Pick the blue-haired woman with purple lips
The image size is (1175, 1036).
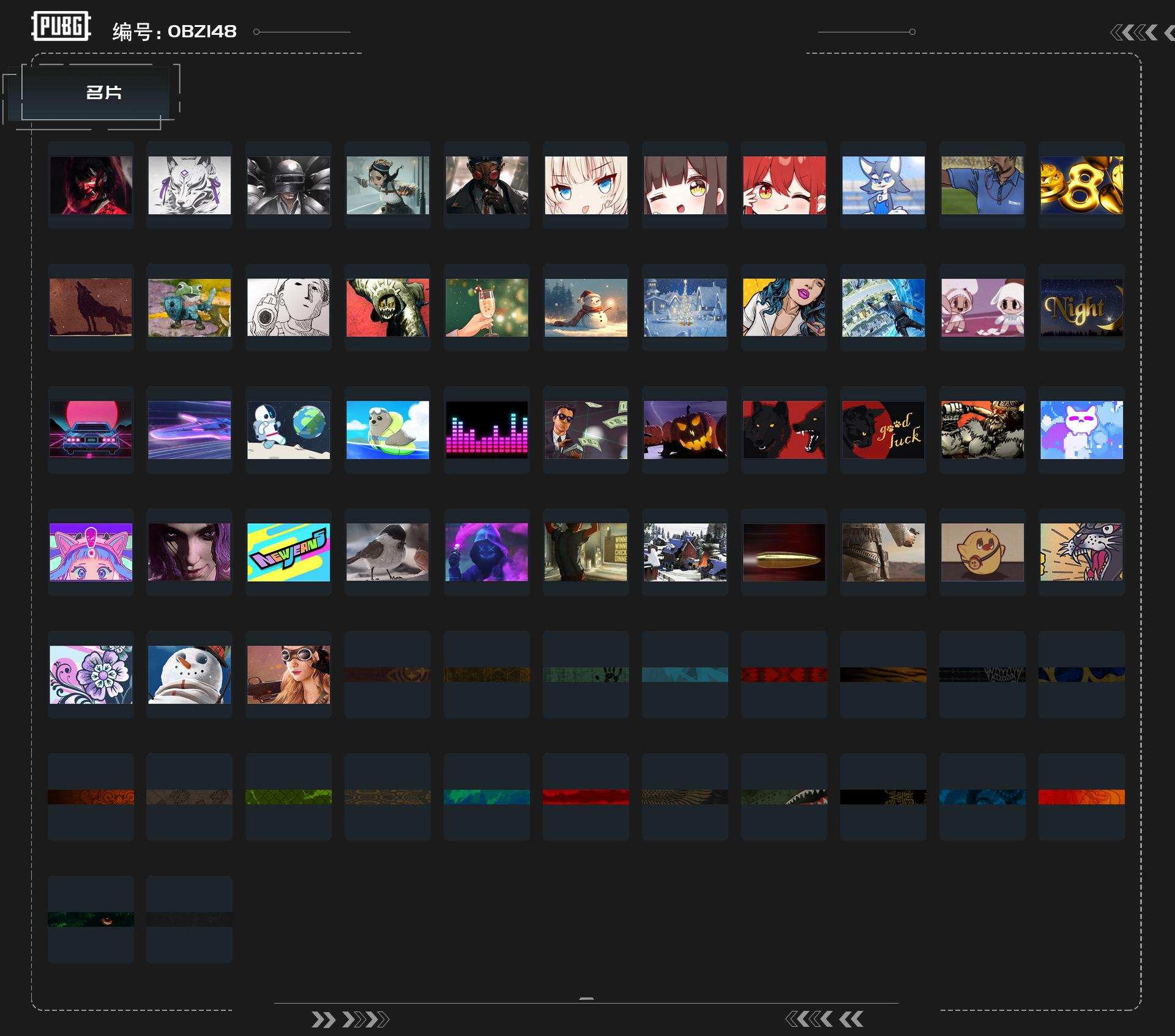(785, 307)
